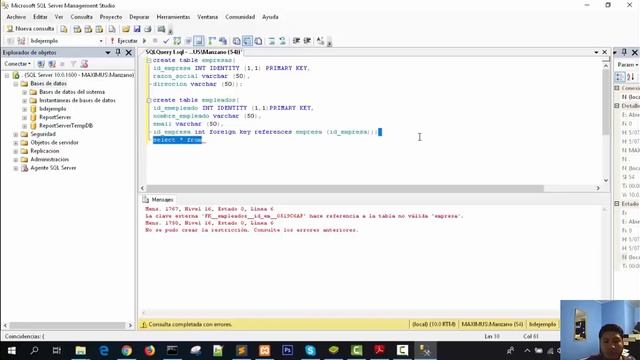Viewport: 640px width, 360px height.
Task: Toggle the Object Explorer pin (auto-hide)
Action: [118, 52]
